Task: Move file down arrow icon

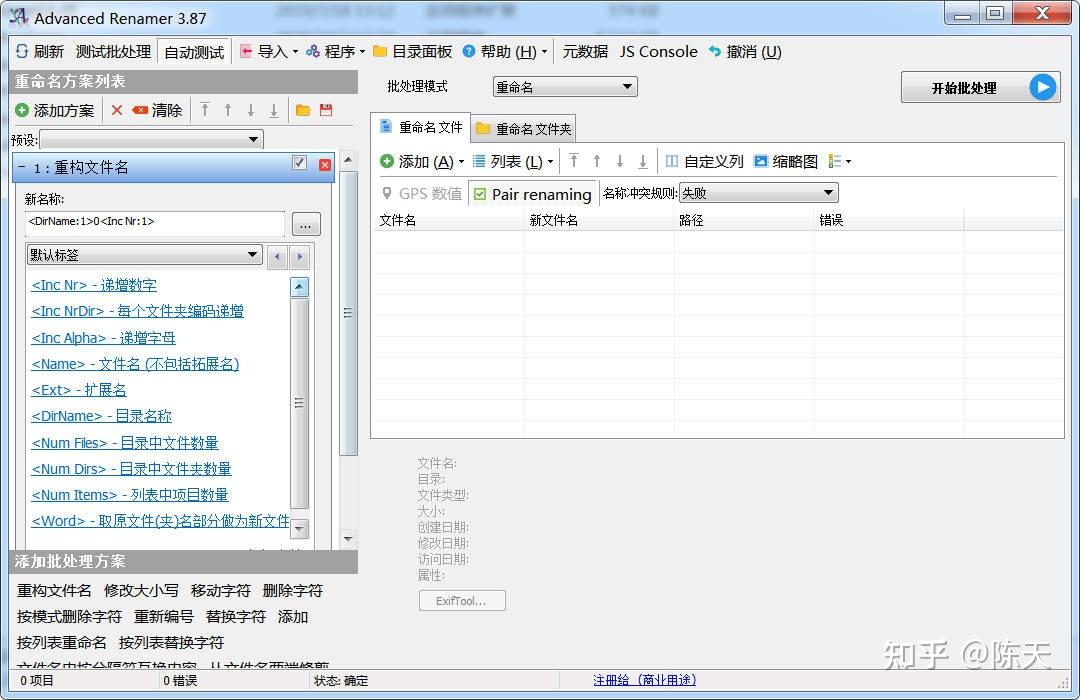Action: click(x=620, y=161)
